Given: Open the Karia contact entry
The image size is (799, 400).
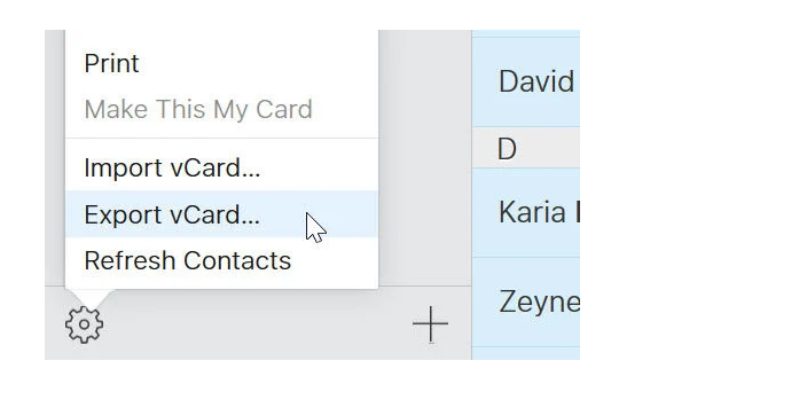Looking at the screenshot, I should (x=526, y=212).
